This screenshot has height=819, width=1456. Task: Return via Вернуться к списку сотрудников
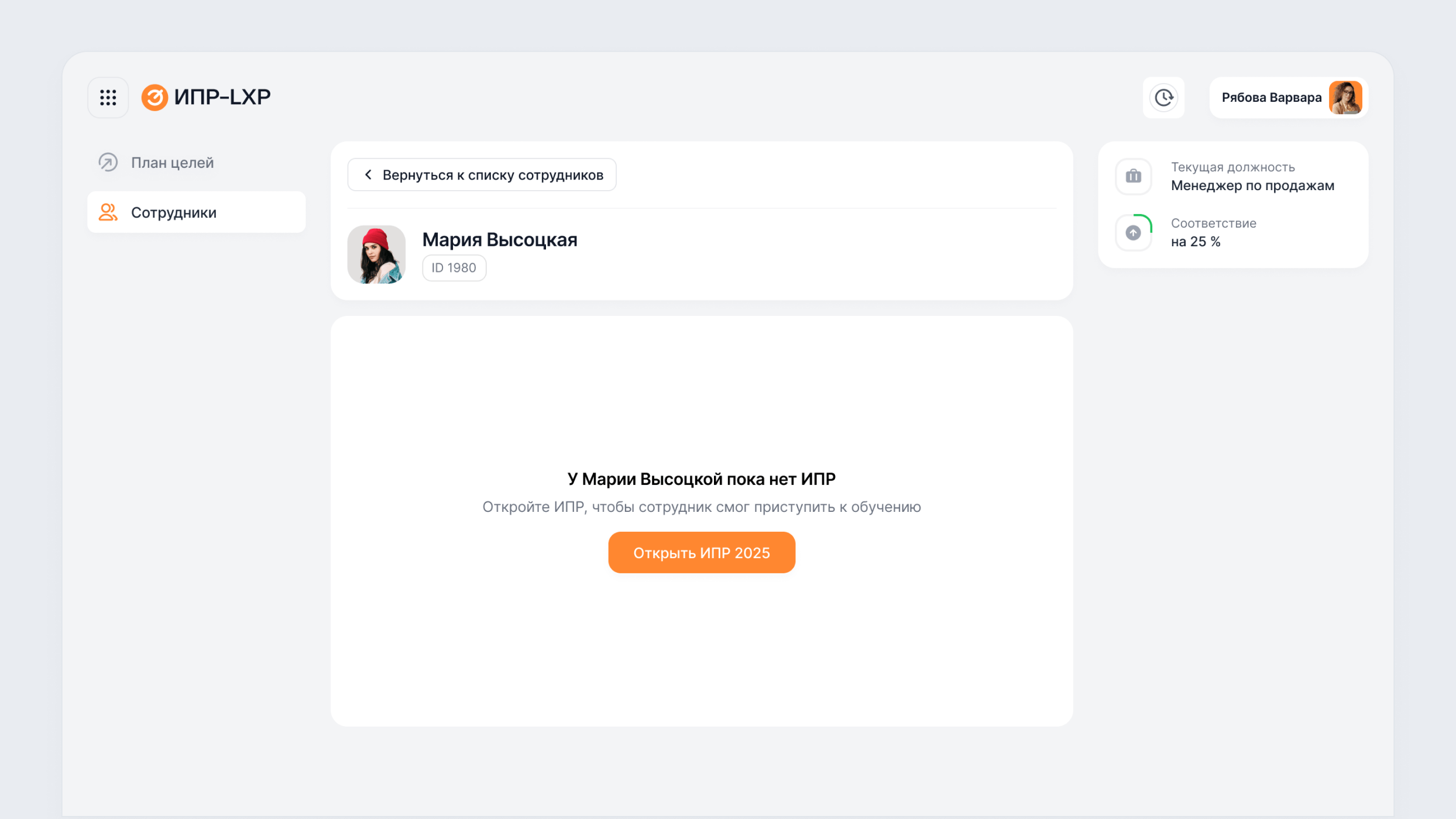click(x=482, y=174)
